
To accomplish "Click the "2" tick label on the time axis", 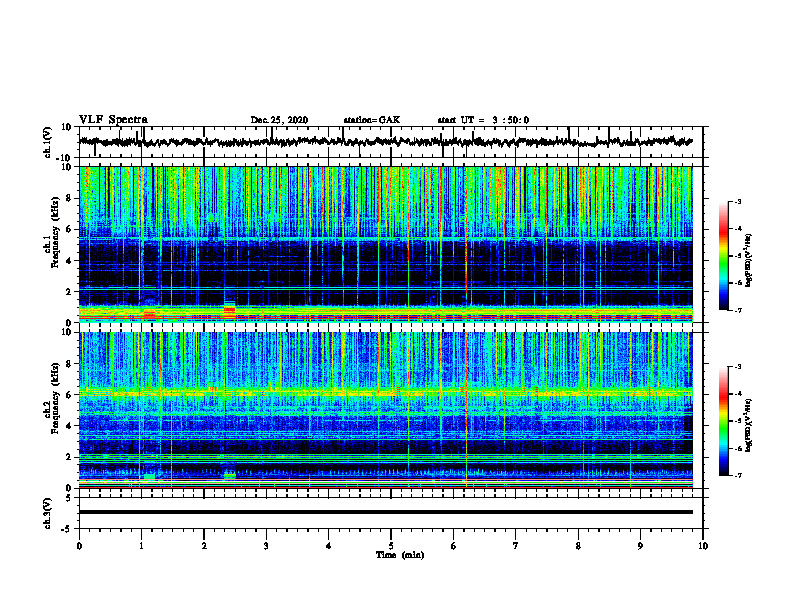I will click(204, 546).
